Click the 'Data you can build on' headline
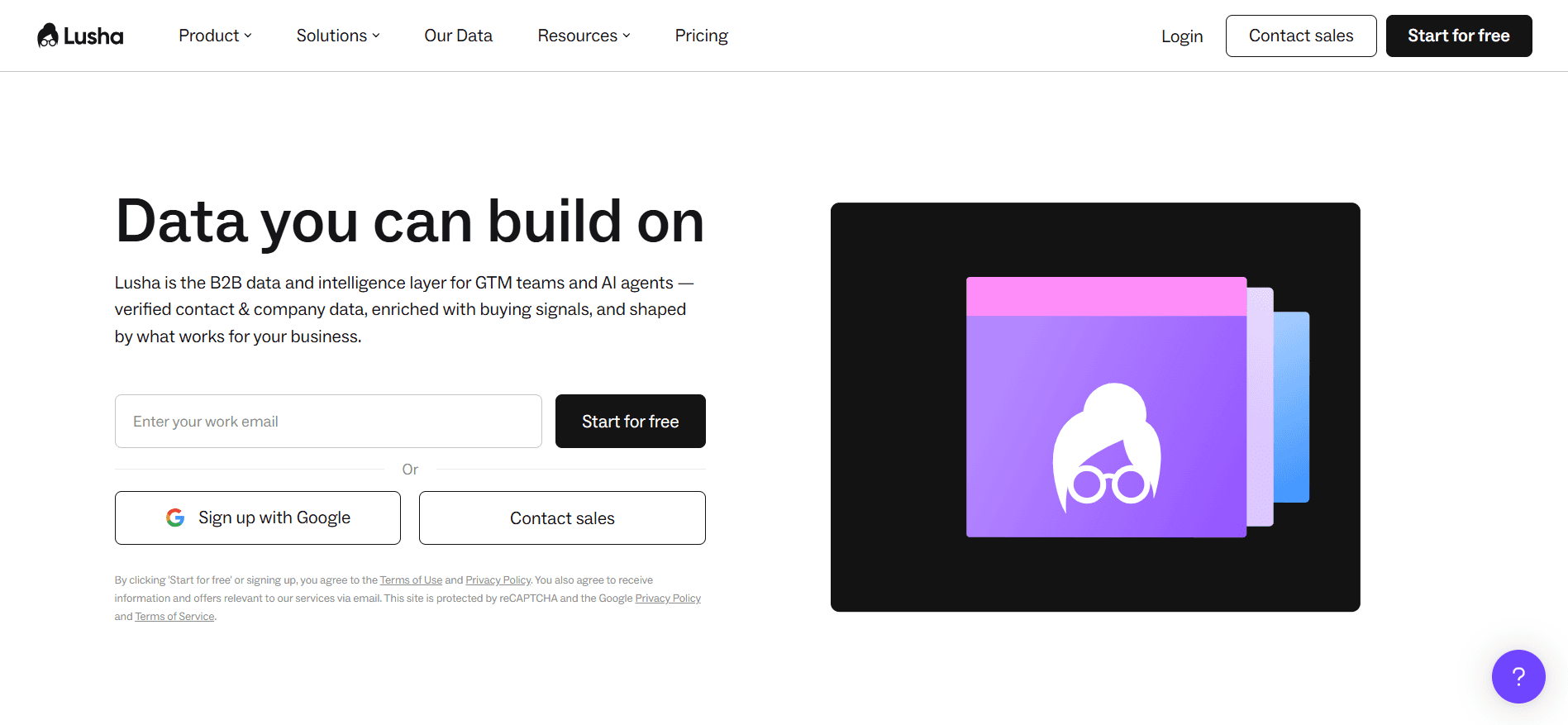 click(x=410, y=222)
